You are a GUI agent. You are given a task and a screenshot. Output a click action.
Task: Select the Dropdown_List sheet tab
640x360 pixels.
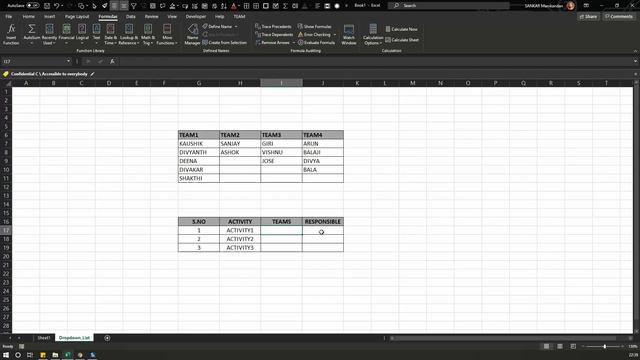74,338
